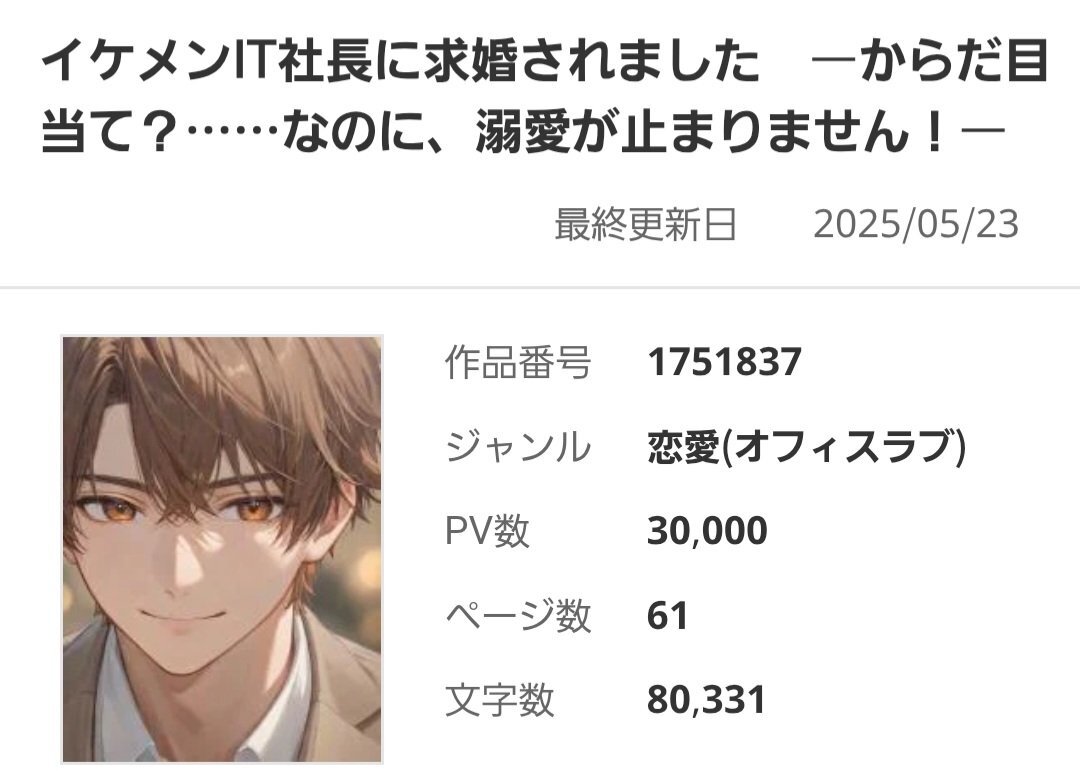This screenshot has width=1080, height=771.
Task: Open the novel cover thumbnail image
Action: [x=222, y=549]
